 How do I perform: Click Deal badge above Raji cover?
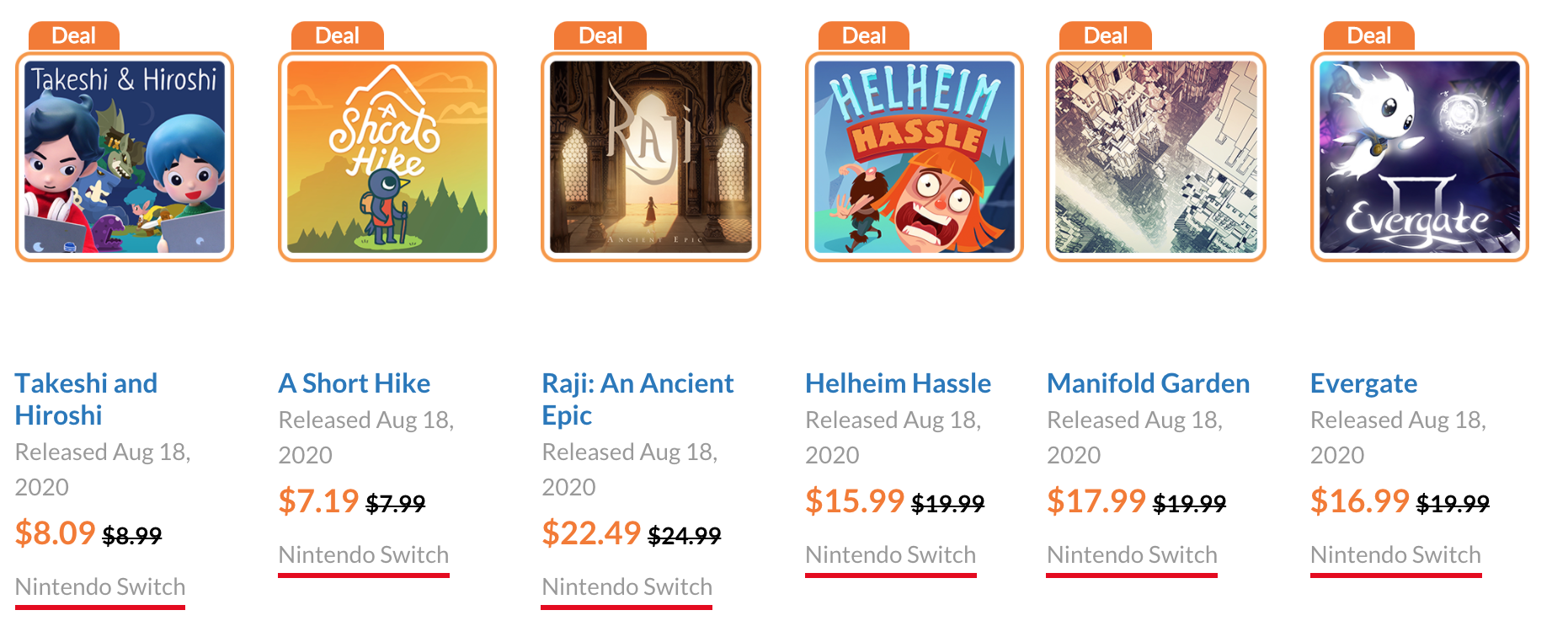[x=600, y=36]
